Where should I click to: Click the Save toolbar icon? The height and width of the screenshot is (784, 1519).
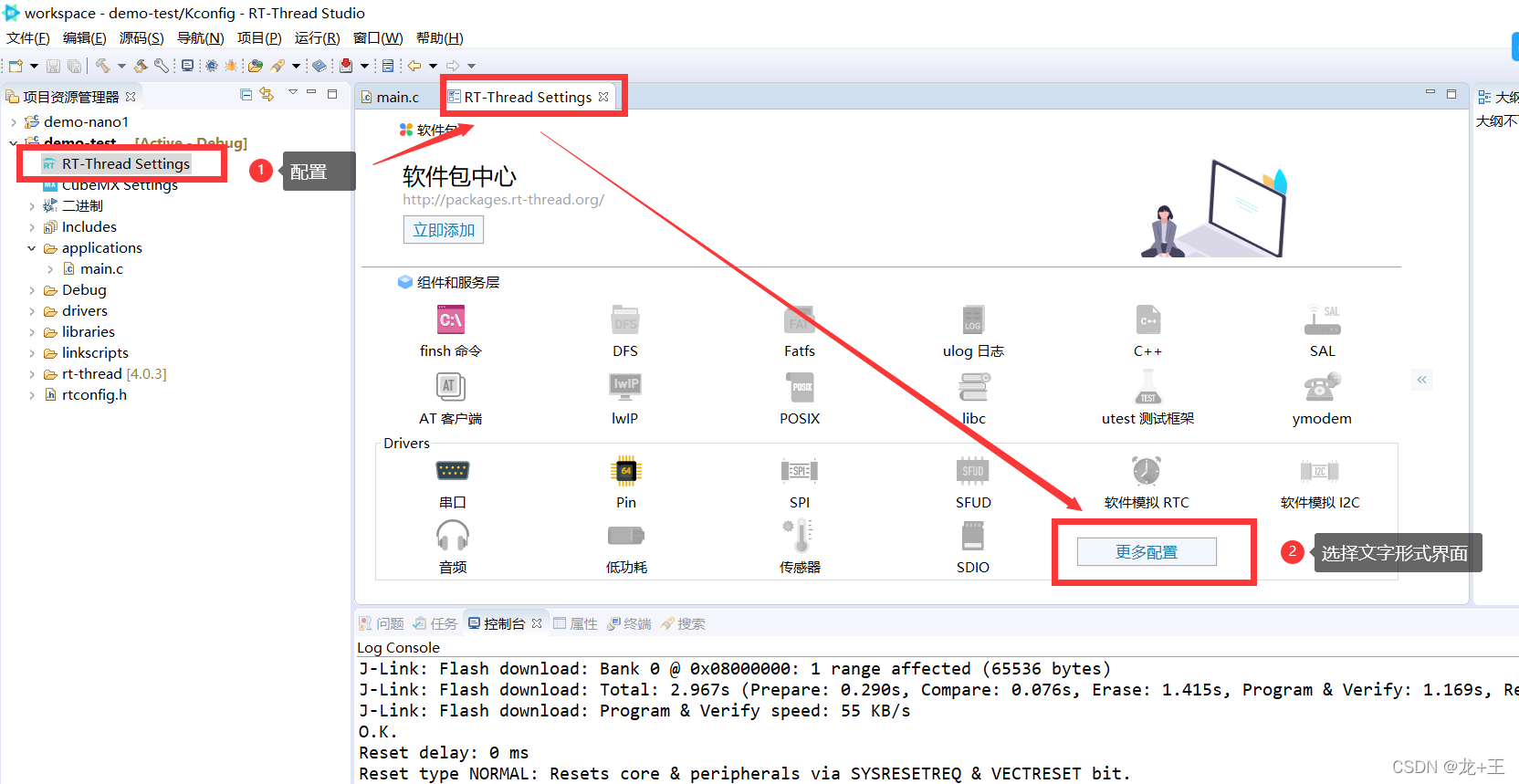coord(53,66)
